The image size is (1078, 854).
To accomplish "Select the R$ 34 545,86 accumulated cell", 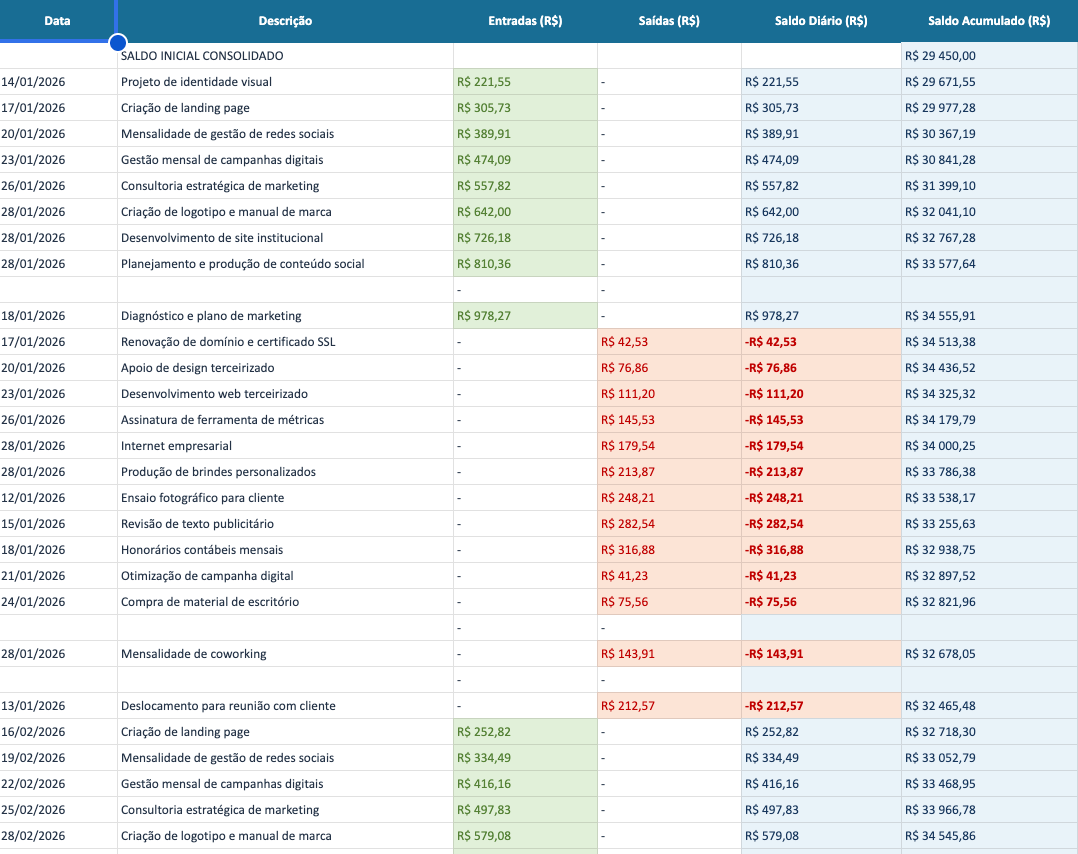I will point(989,836).
